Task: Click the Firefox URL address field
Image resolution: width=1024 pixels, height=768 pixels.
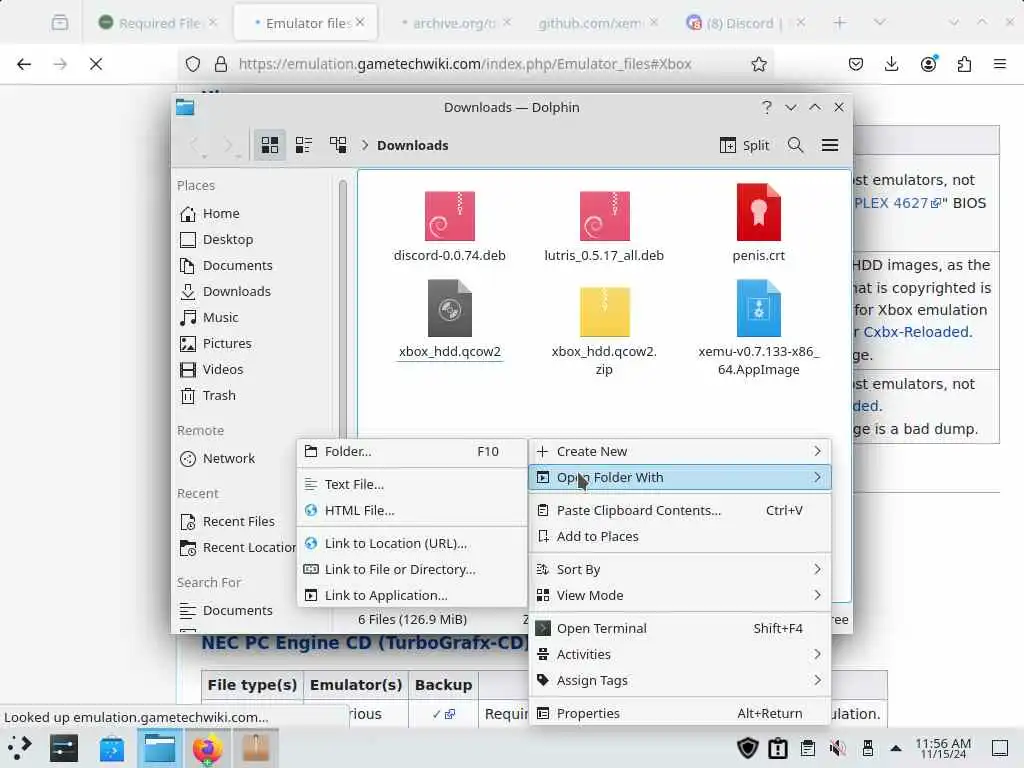Action: pyautogui.click(x=475, y=64)
